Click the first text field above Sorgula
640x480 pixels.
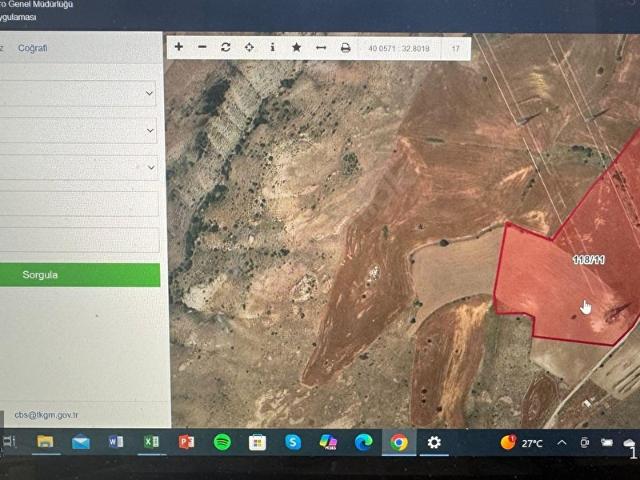(x=80, y=204)
